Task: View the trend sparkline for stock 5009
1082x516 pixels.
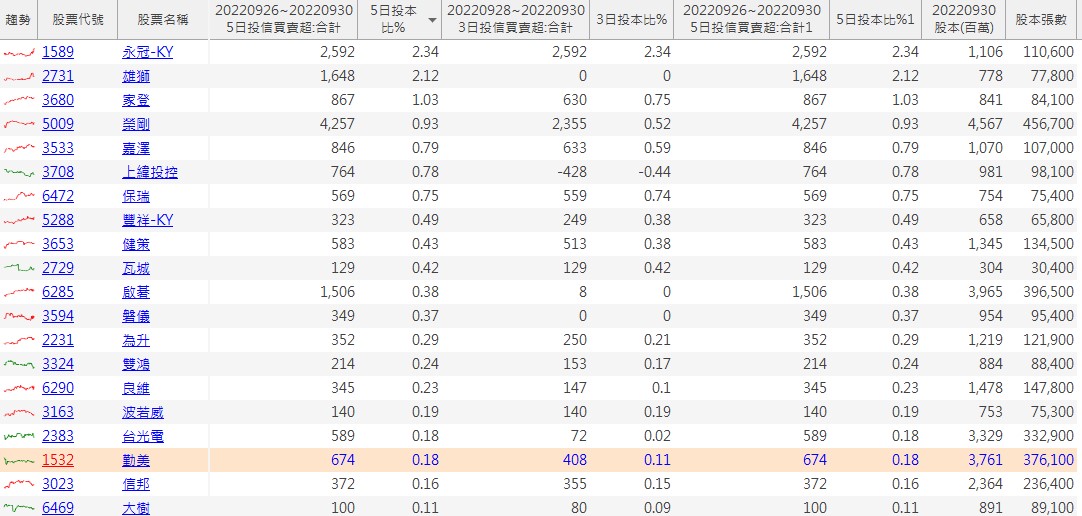Action: pos(19,124)
